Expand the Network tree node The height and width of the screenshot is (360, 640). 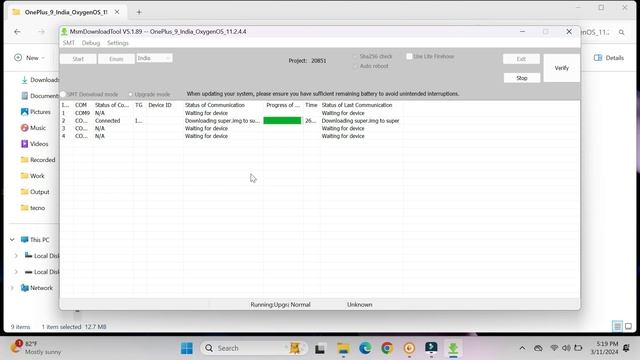tap(12, 288)
